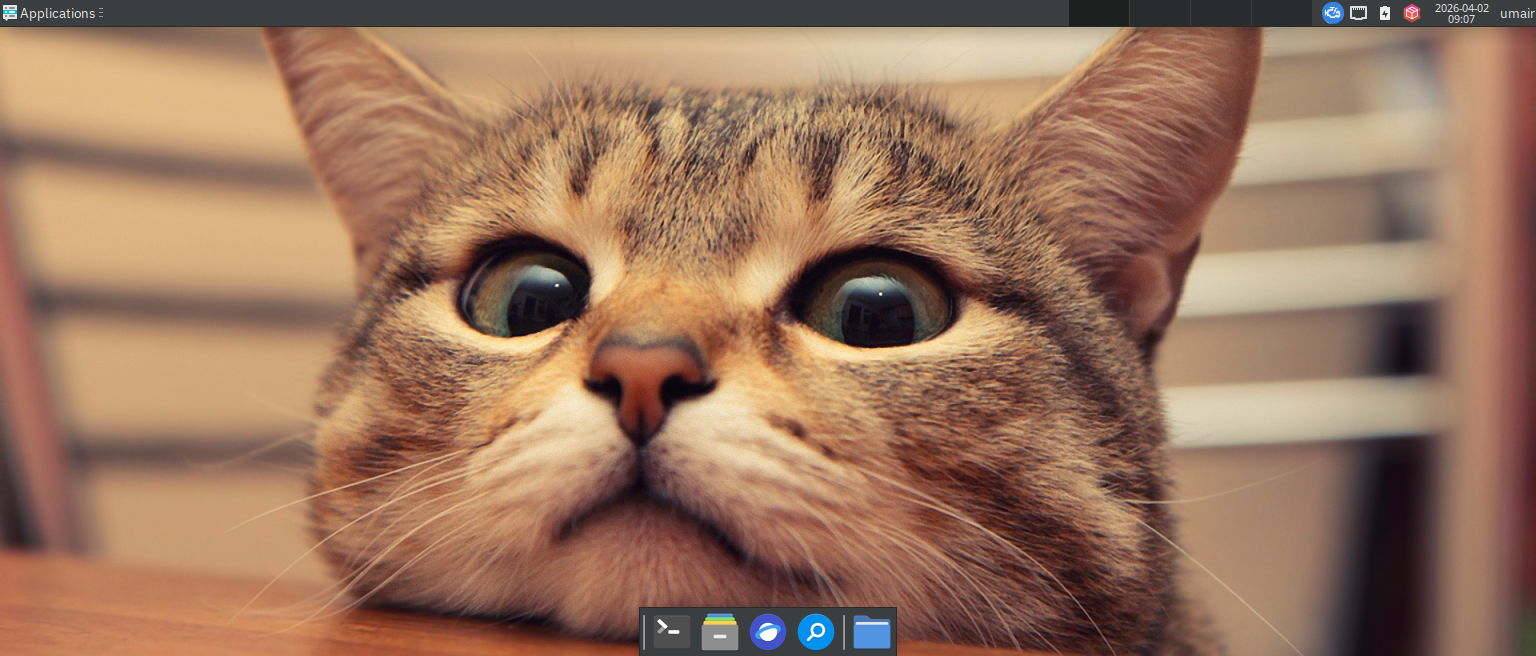Open the clock showing 2026-04-02 09:07
The width and height of the screenshot is (1536, 656).
point(1462,13)
